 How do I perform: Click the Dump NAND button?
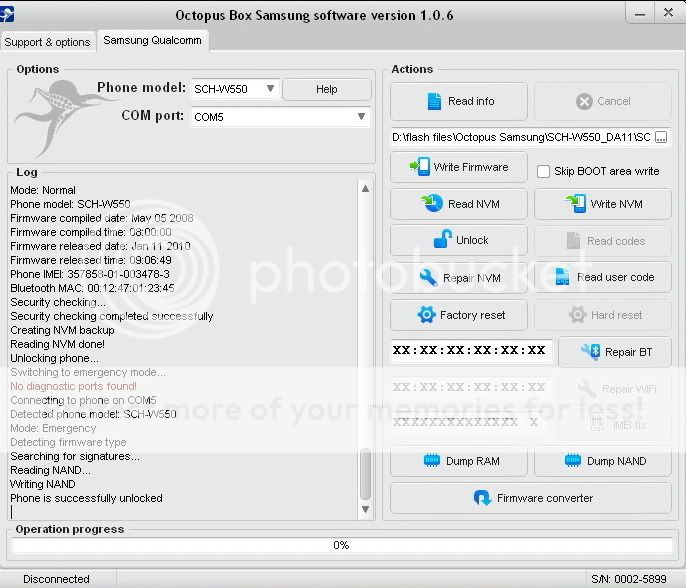[605, 461]
